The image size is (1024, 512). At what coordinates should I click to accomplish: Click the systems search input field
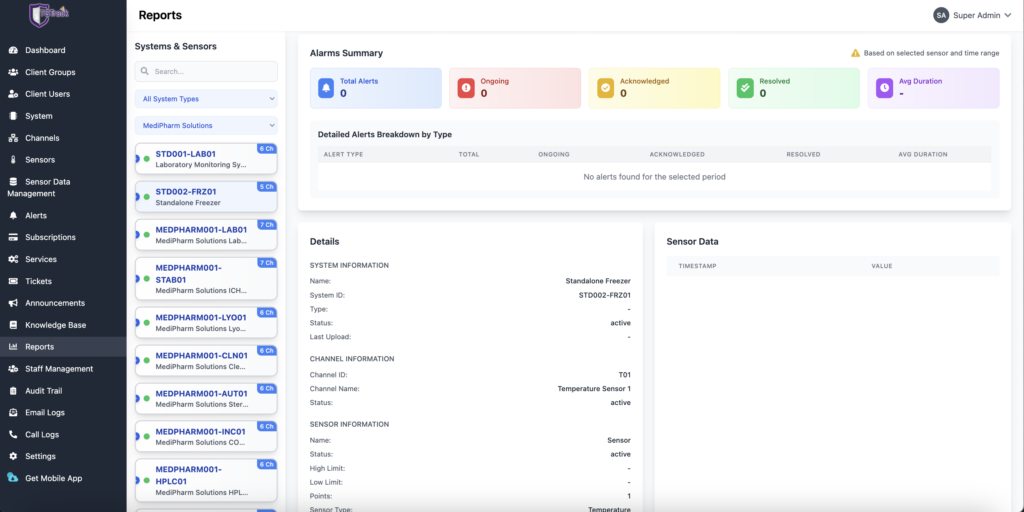coord(206,72)
